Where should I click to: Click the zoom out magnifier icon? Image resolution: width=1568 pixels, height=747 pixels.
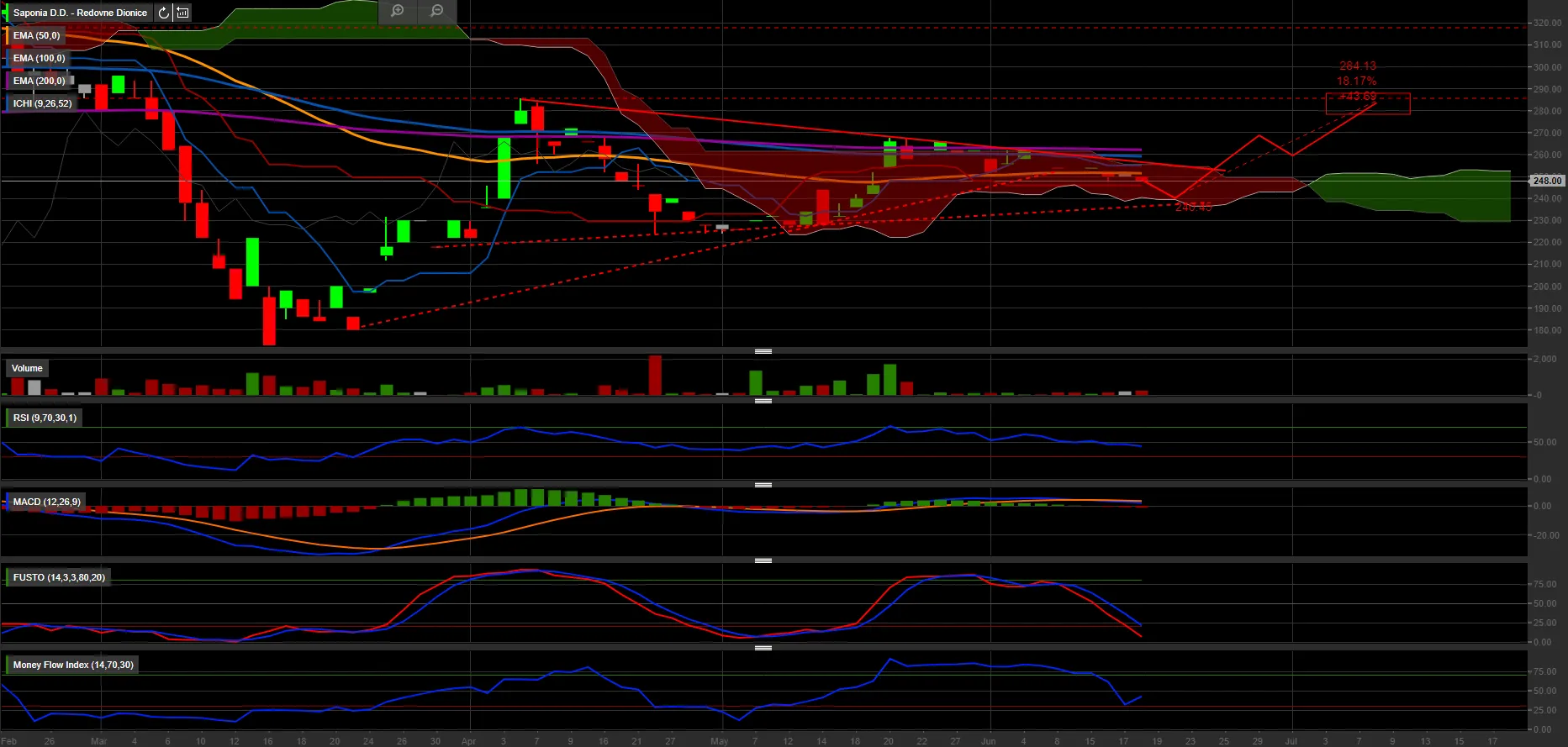[x=437, y=11]
